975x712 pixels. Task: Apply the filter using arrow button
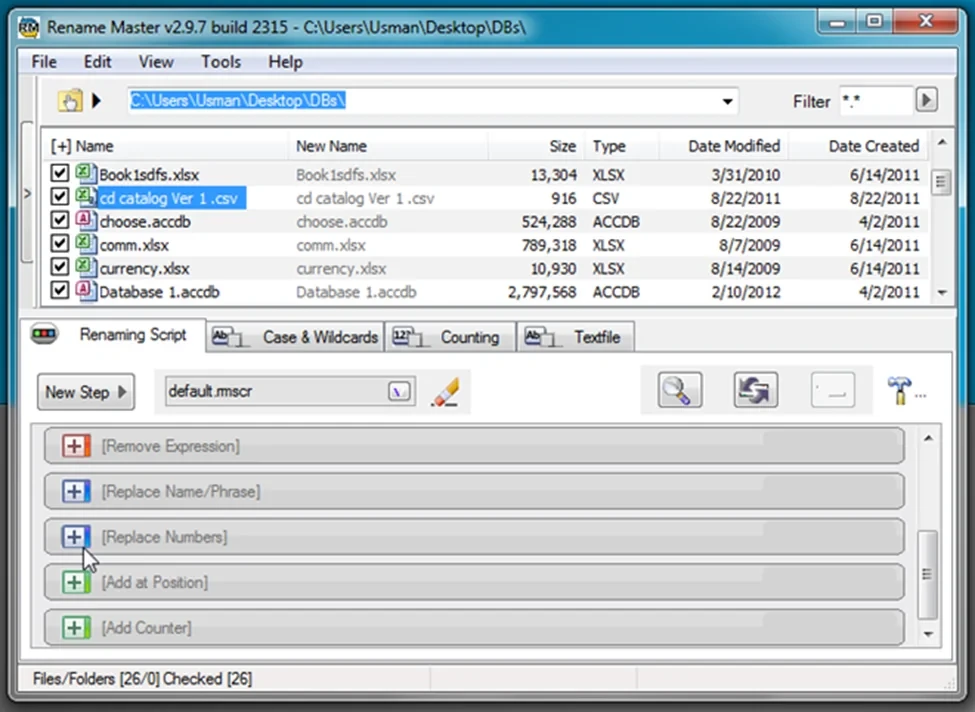pos(927,100)
